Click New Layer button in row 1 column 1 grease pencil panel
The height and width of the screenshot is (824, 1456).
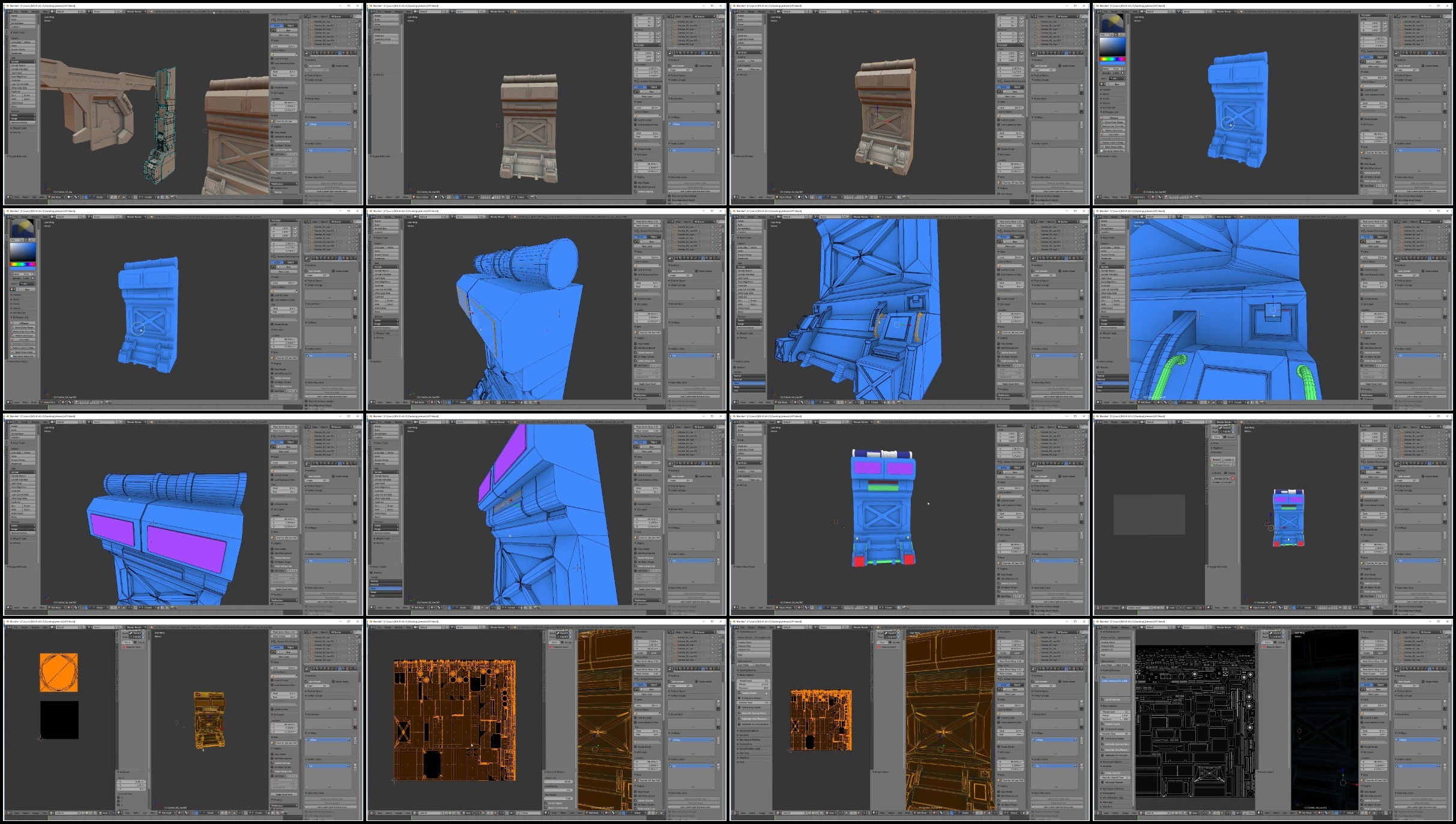[x=284, y=35]
